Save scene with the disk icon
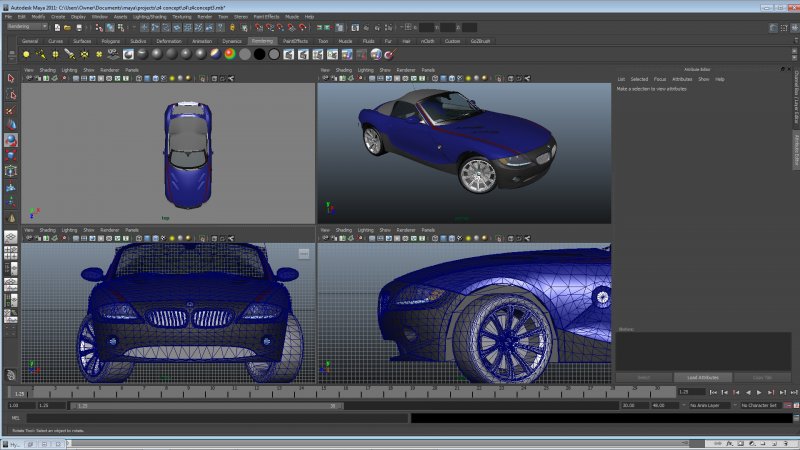The height and width of the screenshot is (450, 800). point(79,28)
